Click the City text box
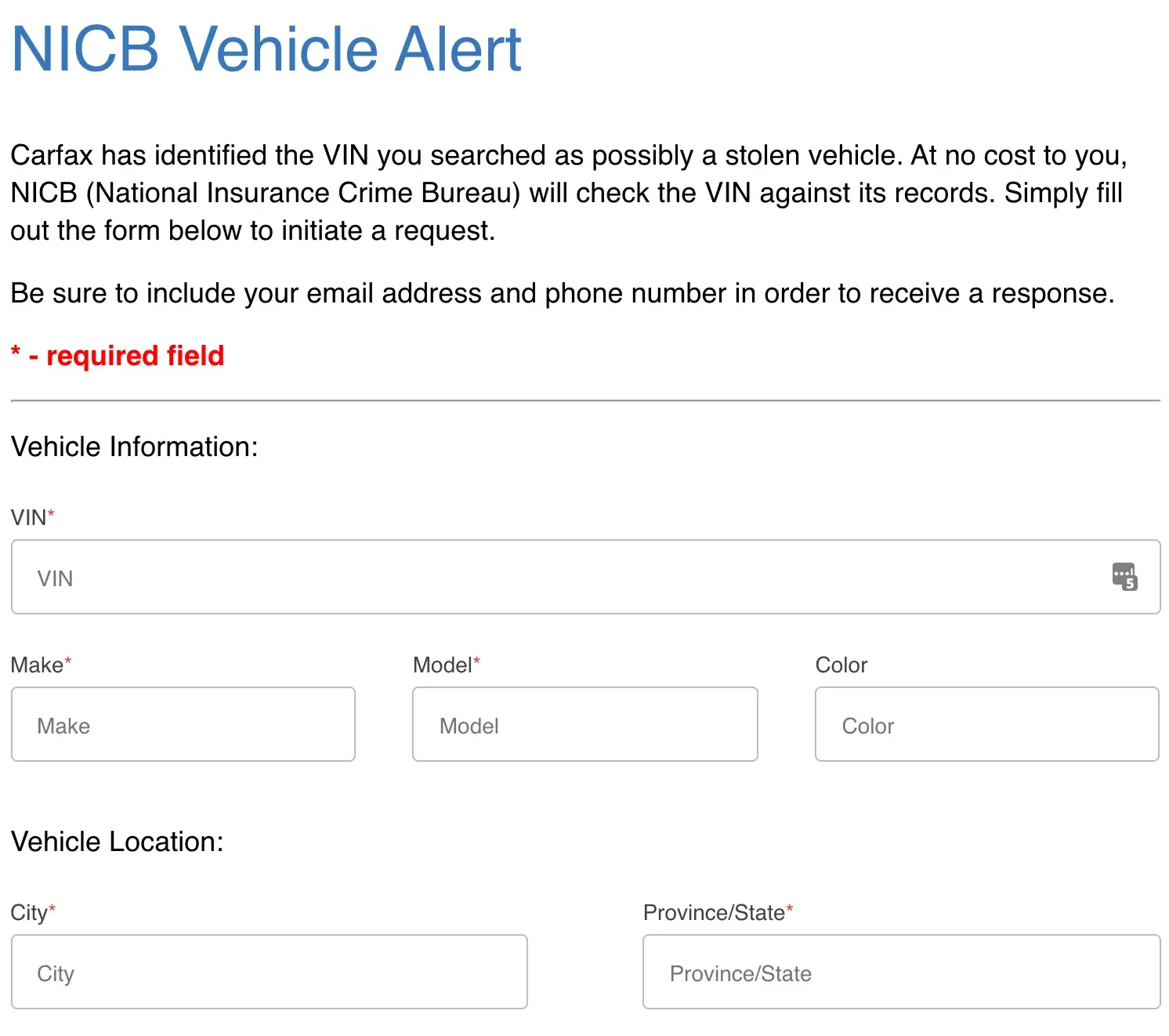 pos(269,973)
